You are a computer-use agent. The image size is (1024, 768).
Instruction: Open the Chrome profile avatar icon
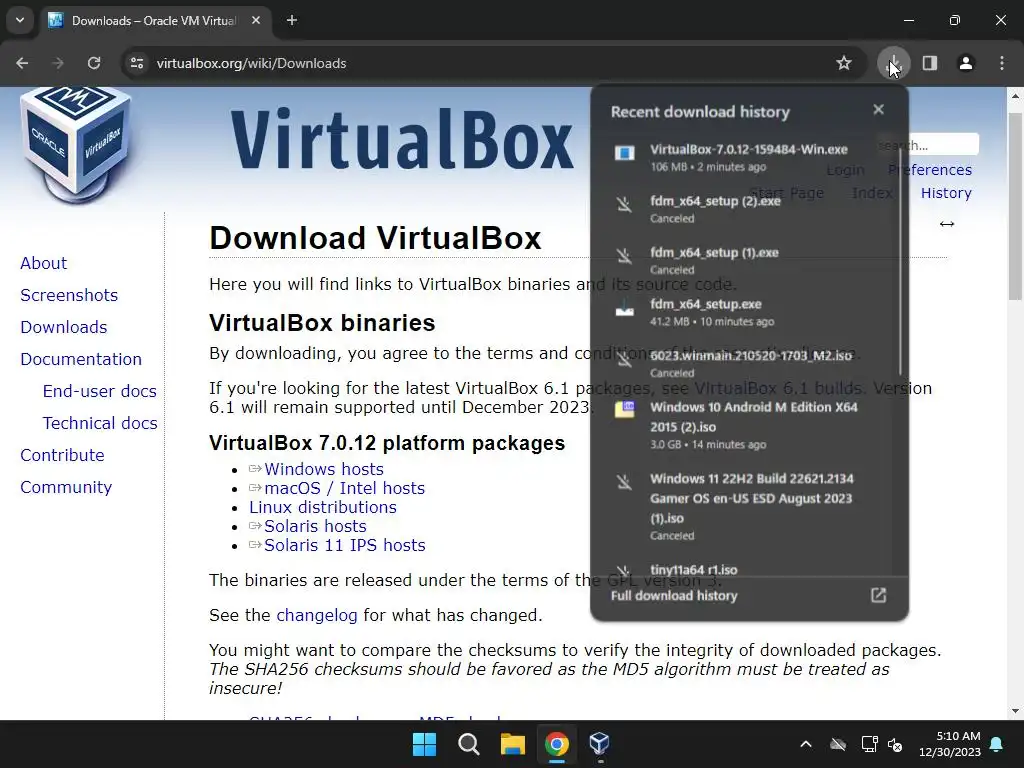coord(965,63)
